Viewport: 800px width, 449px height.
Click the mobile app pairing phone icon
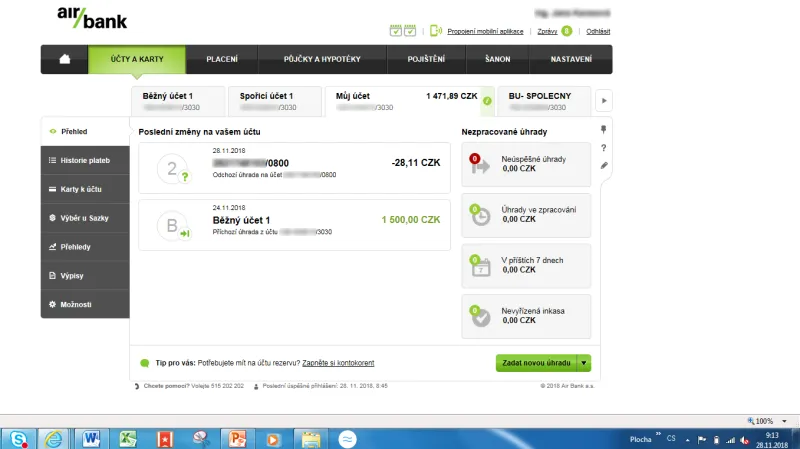click(436, 31)
